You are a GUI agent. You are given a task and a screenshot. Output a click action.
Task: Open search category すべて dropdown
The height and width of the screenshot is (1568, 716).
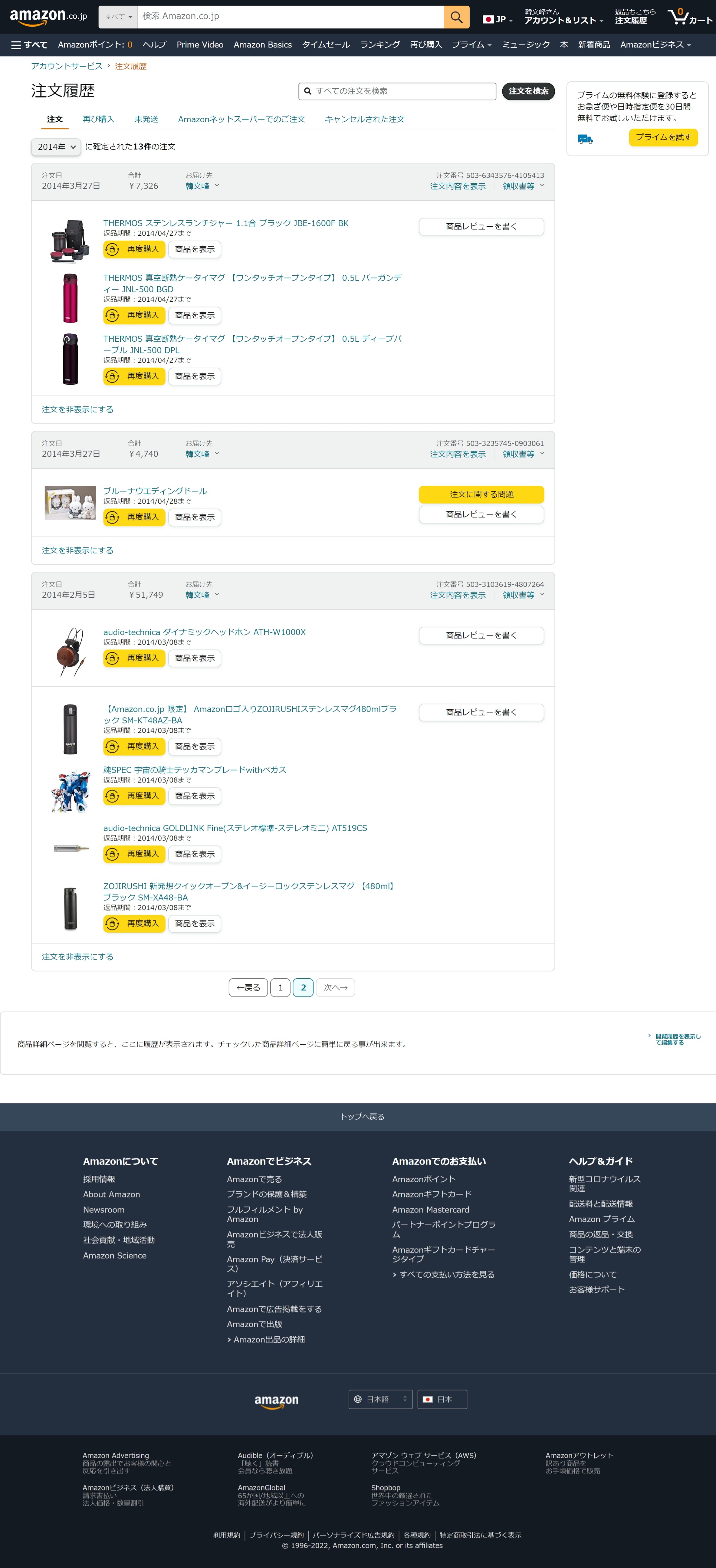pyautogui.click(x=118, y=17)
